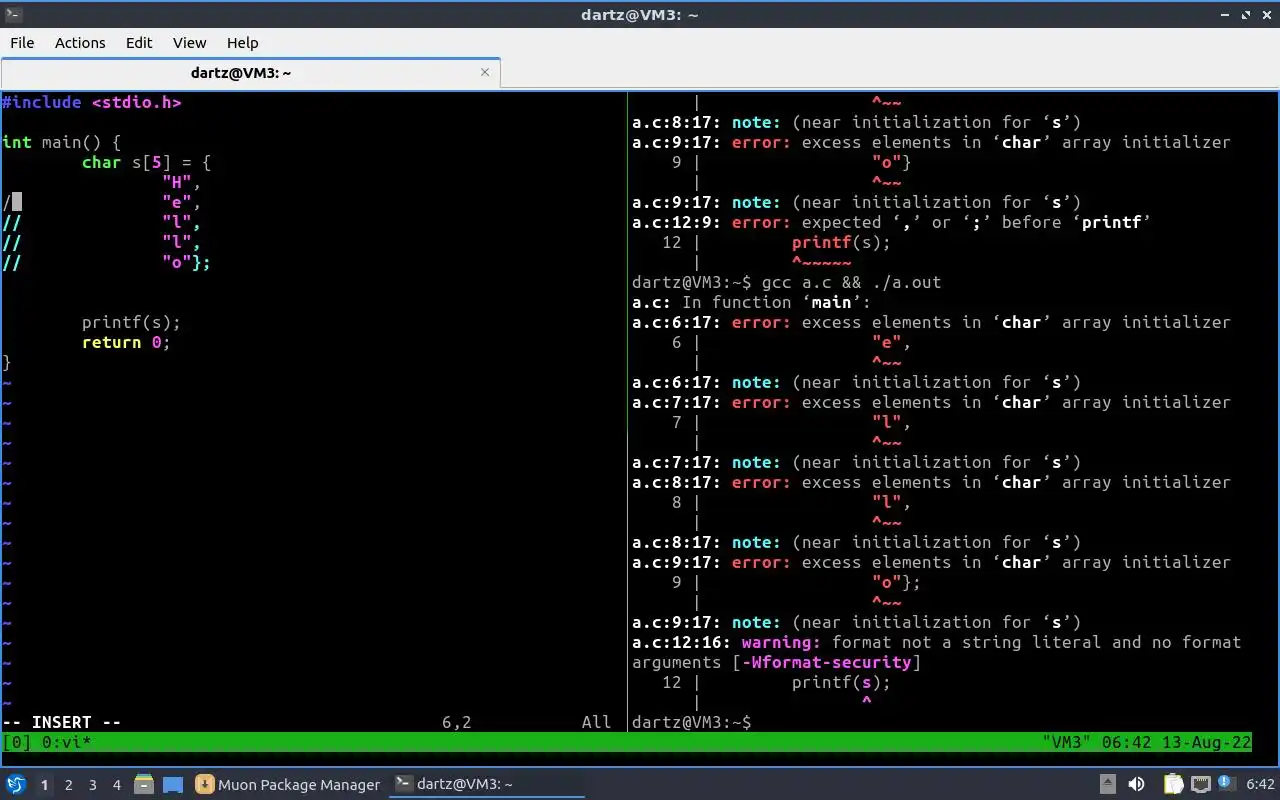Image resolution: width=1280 pixels, height=800 pixels.
Task: Open the wired network tray icon
Action: coord(1201,784)
